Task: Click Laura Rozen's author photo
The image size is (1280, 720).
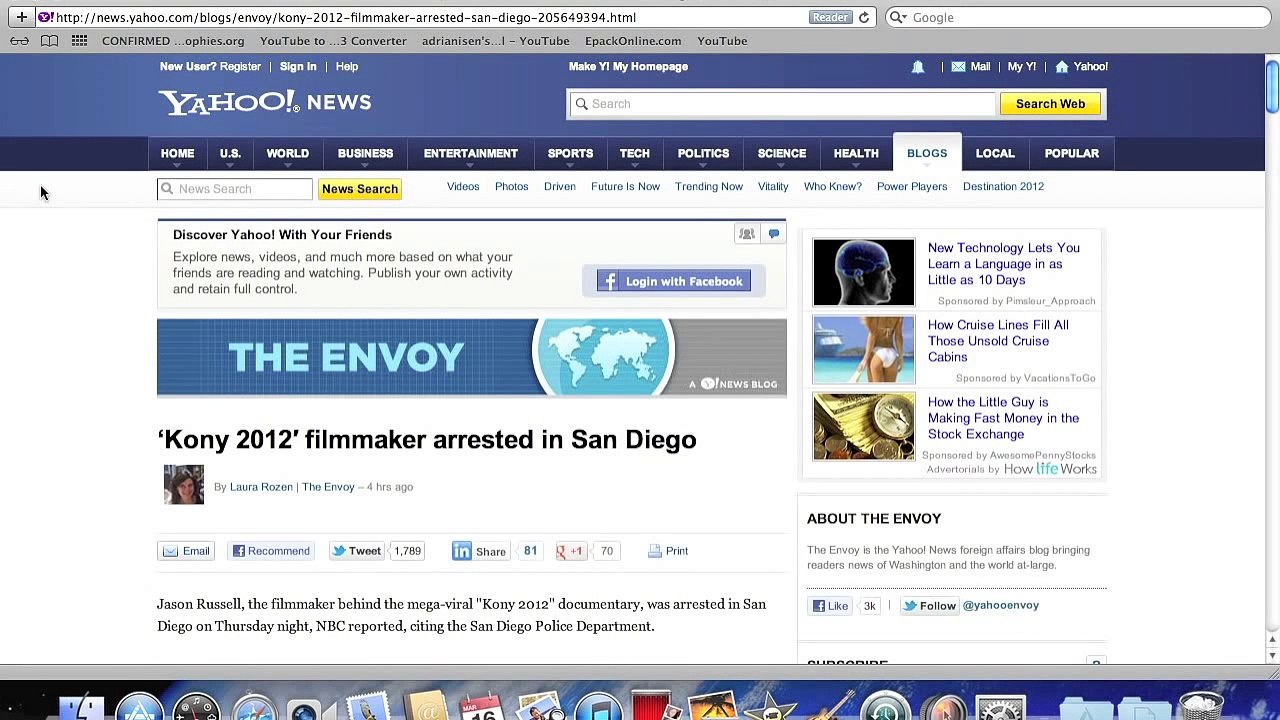Action: point(184,485)
